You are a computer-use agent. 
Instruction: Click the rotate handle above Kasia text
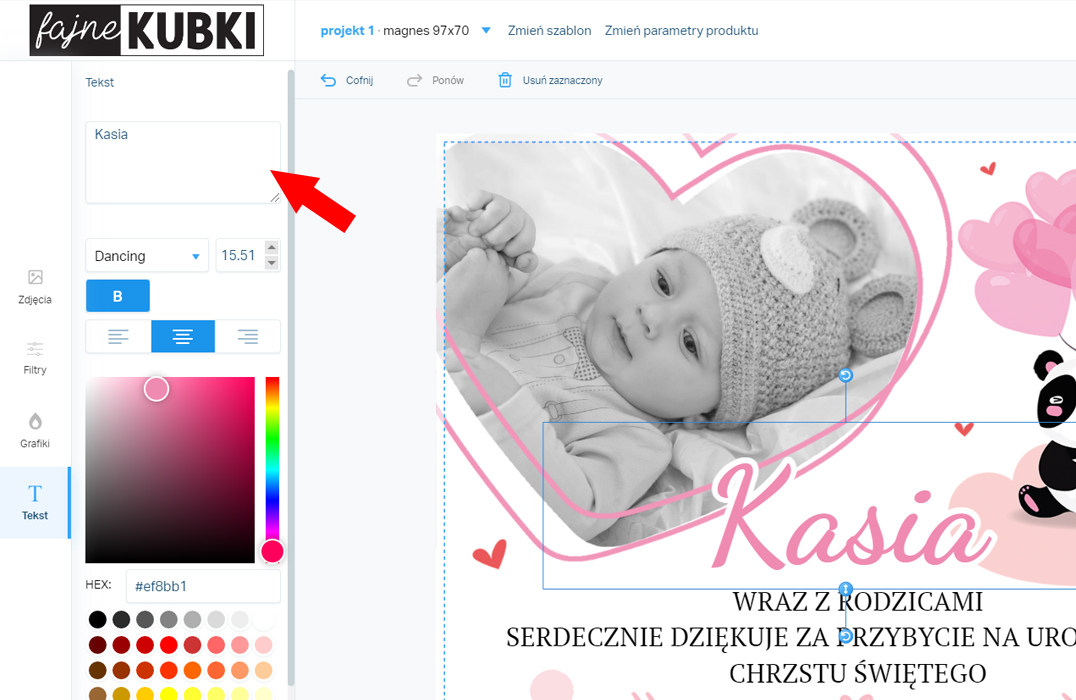pos(845,375)
